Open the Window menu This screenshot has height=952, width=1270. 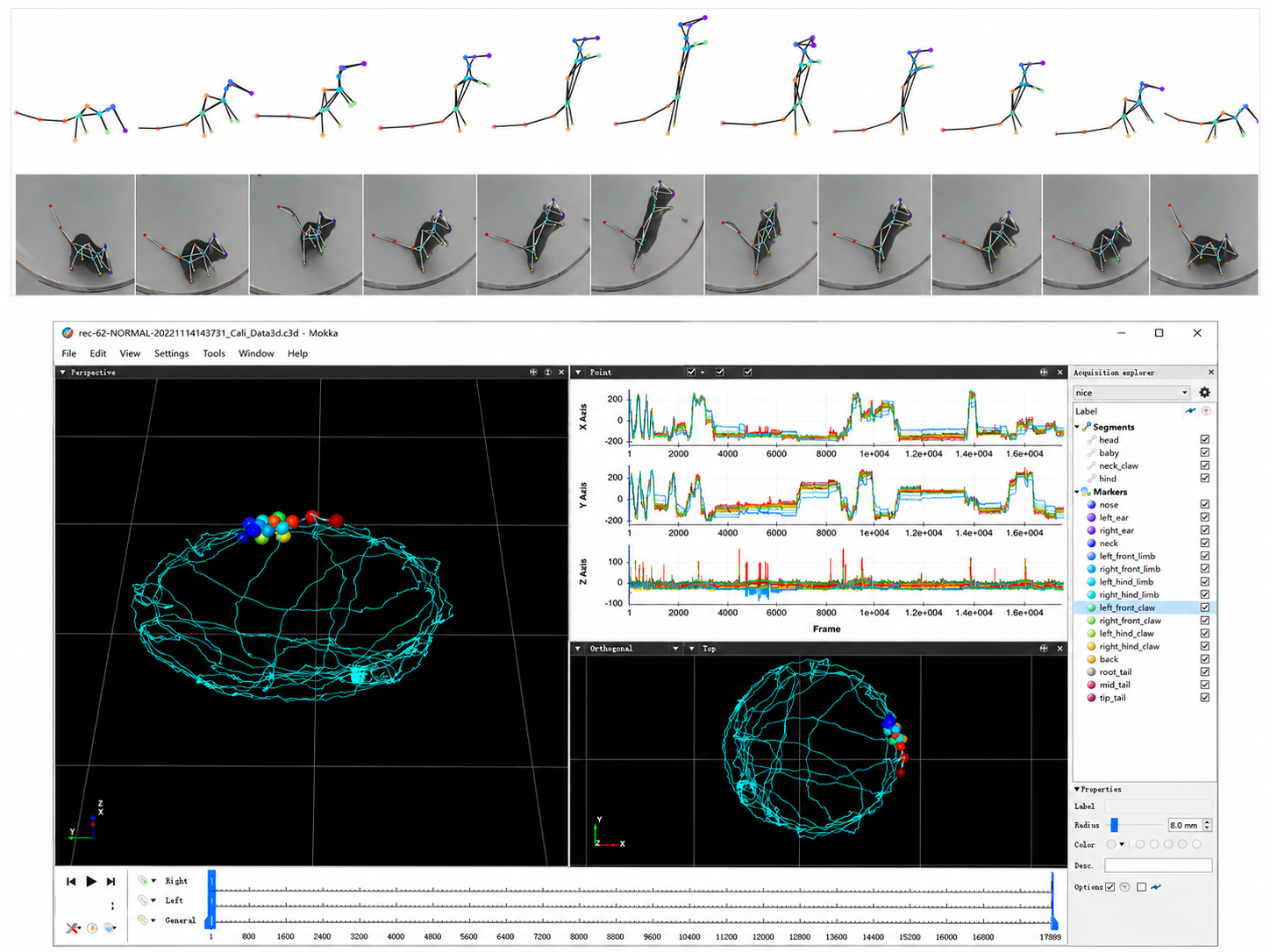point(256,353)
